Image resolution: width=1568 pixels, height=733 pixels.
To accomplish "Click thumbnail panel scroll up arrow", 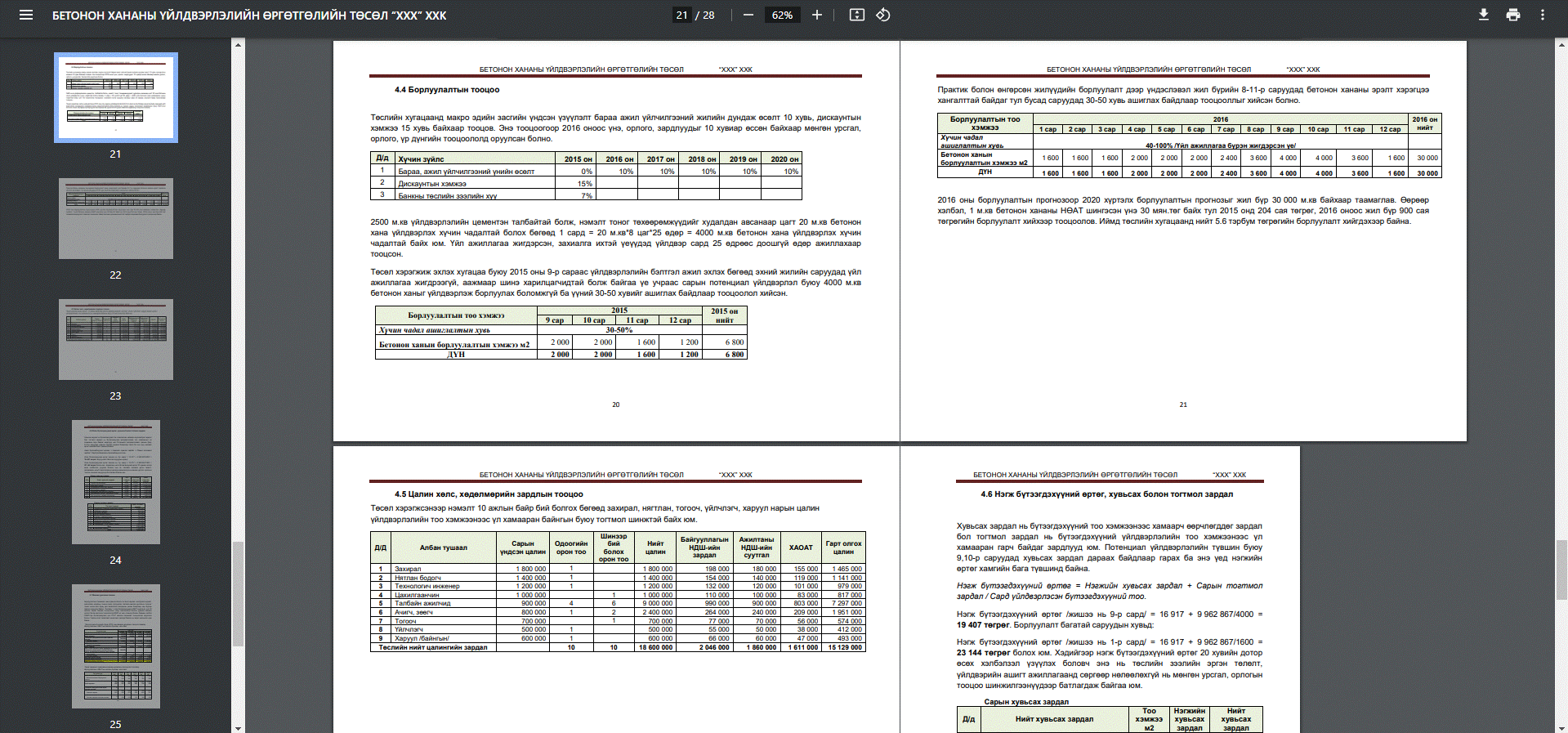I will coord(238,44).
